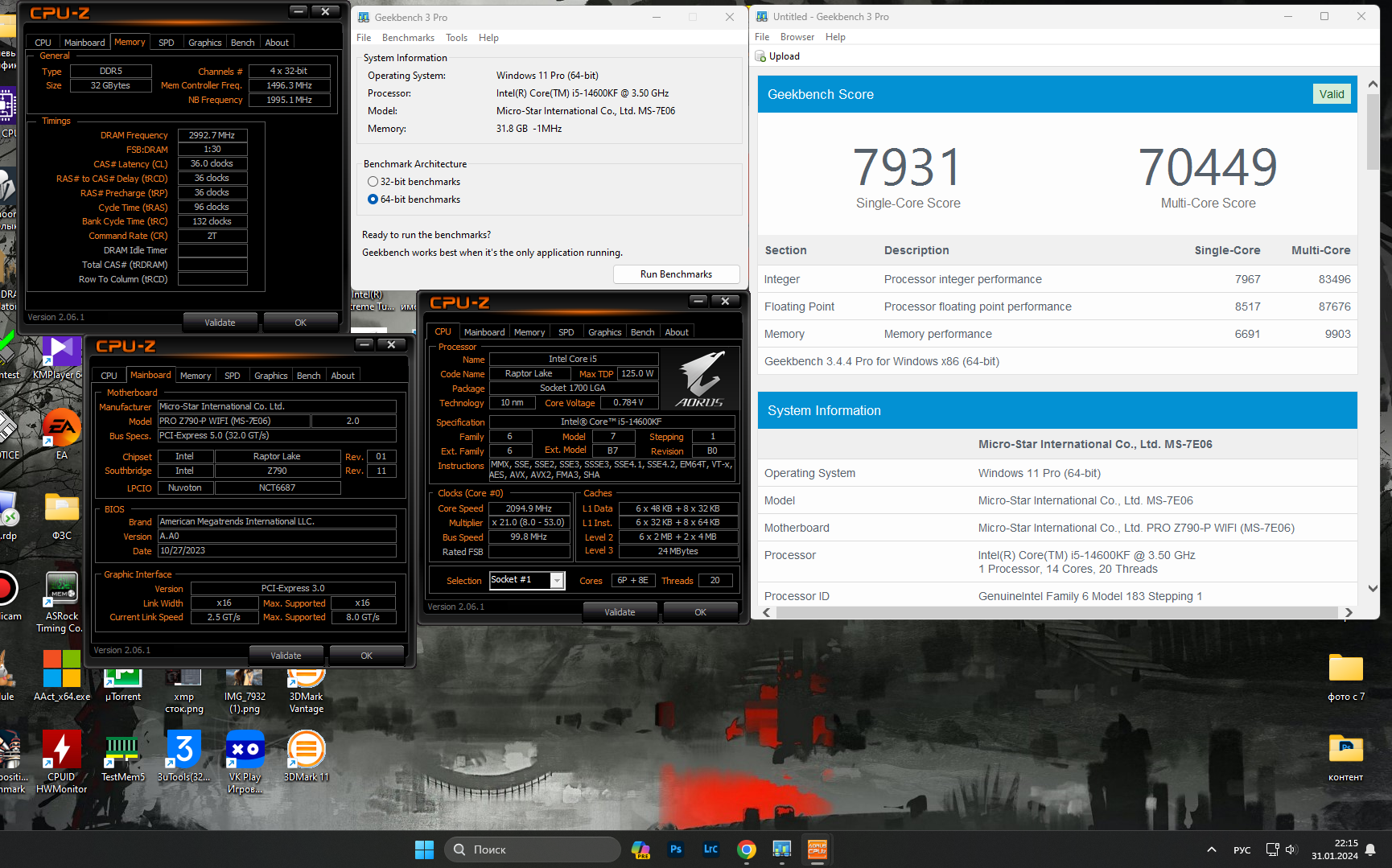This screenshot has height=868, width=1392.
Task: Open the notifications bell in tray
Action: click(x=1370, y=849)
